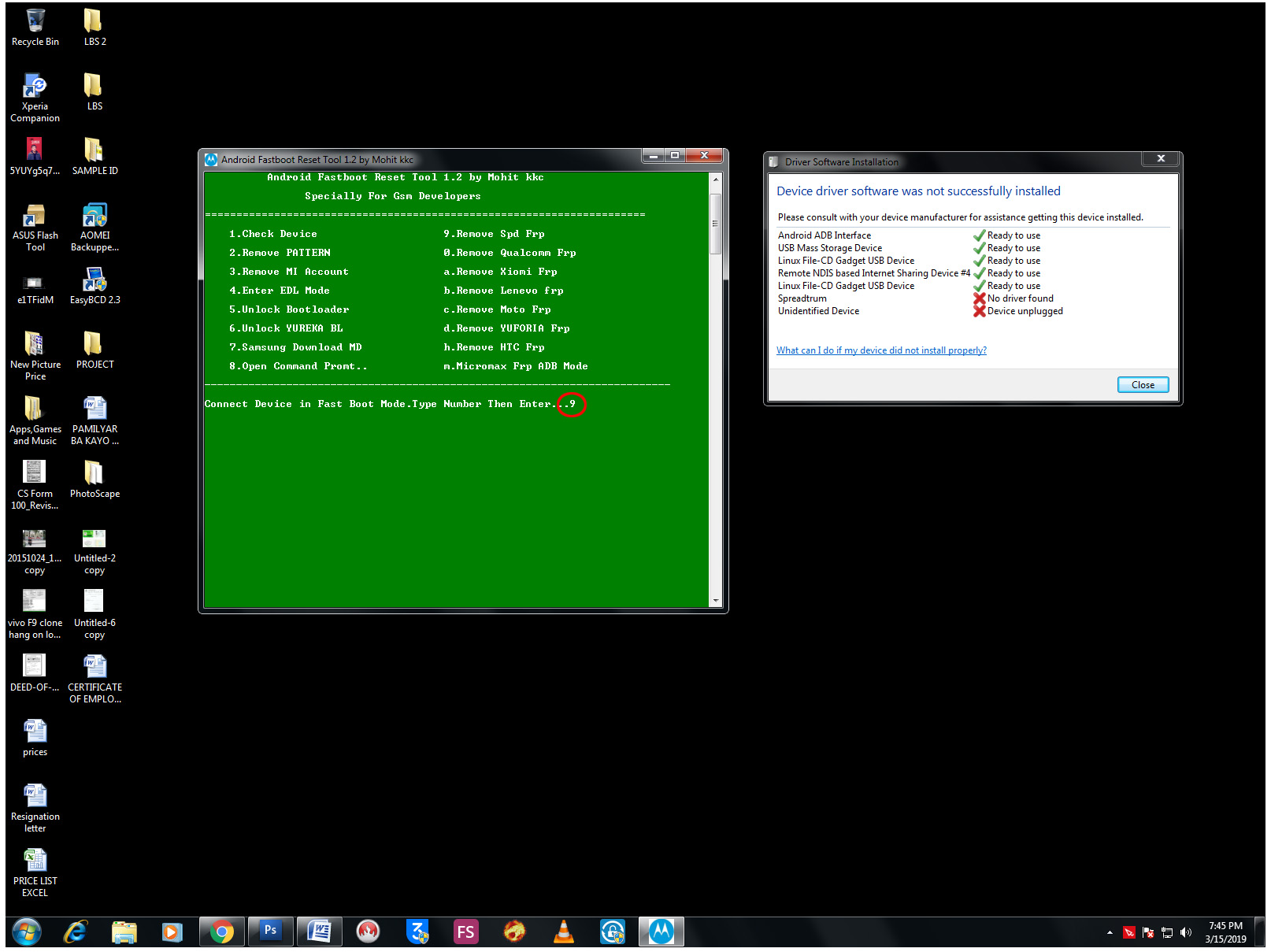
Task: Show hidden system tray icons
Action: click(1110, 933)
